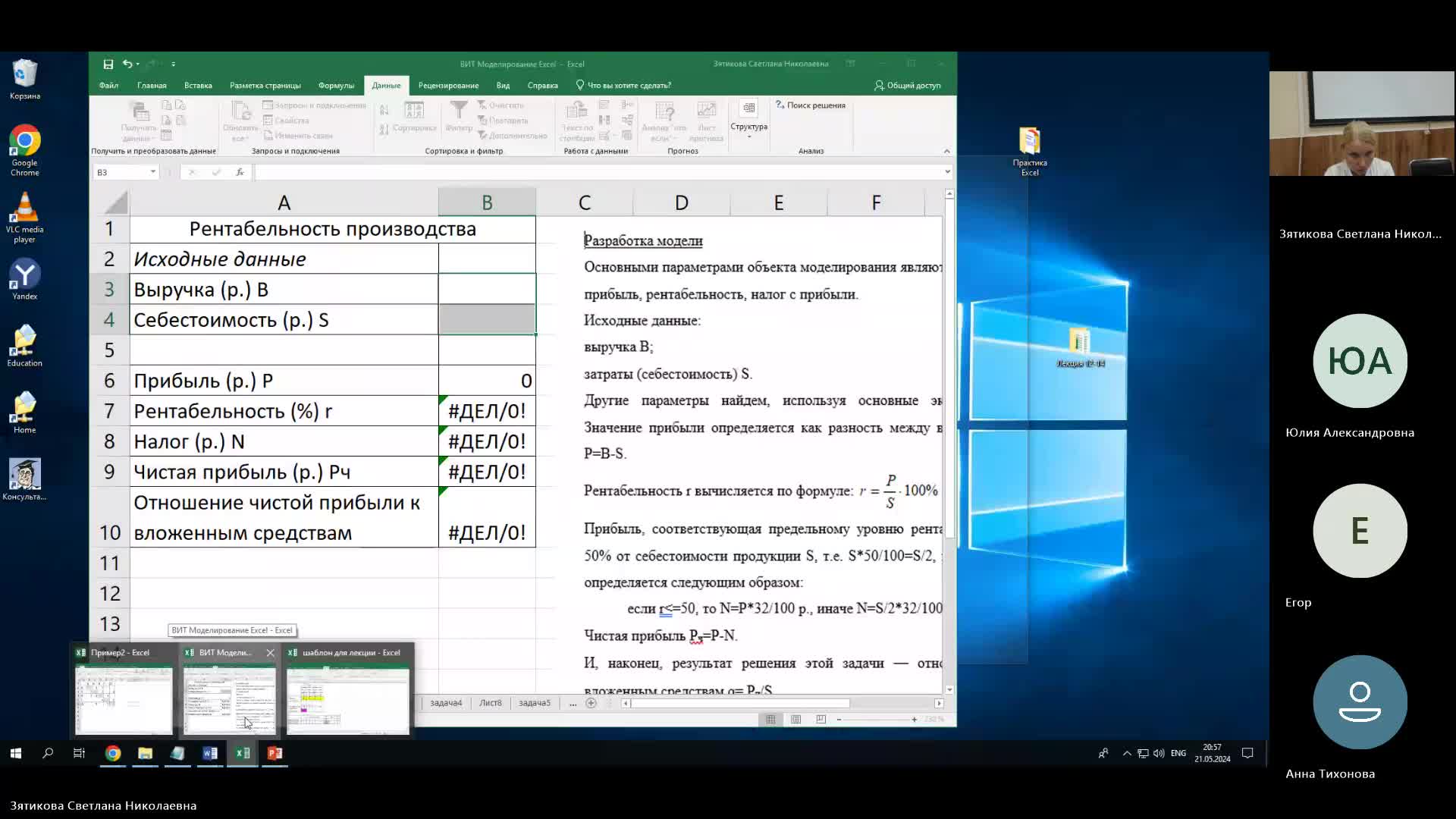Image resolution: width=1456 pixels, height=819 pixels.
Task: Open PowerPoint from the taskbar
Action: [275, 753]
